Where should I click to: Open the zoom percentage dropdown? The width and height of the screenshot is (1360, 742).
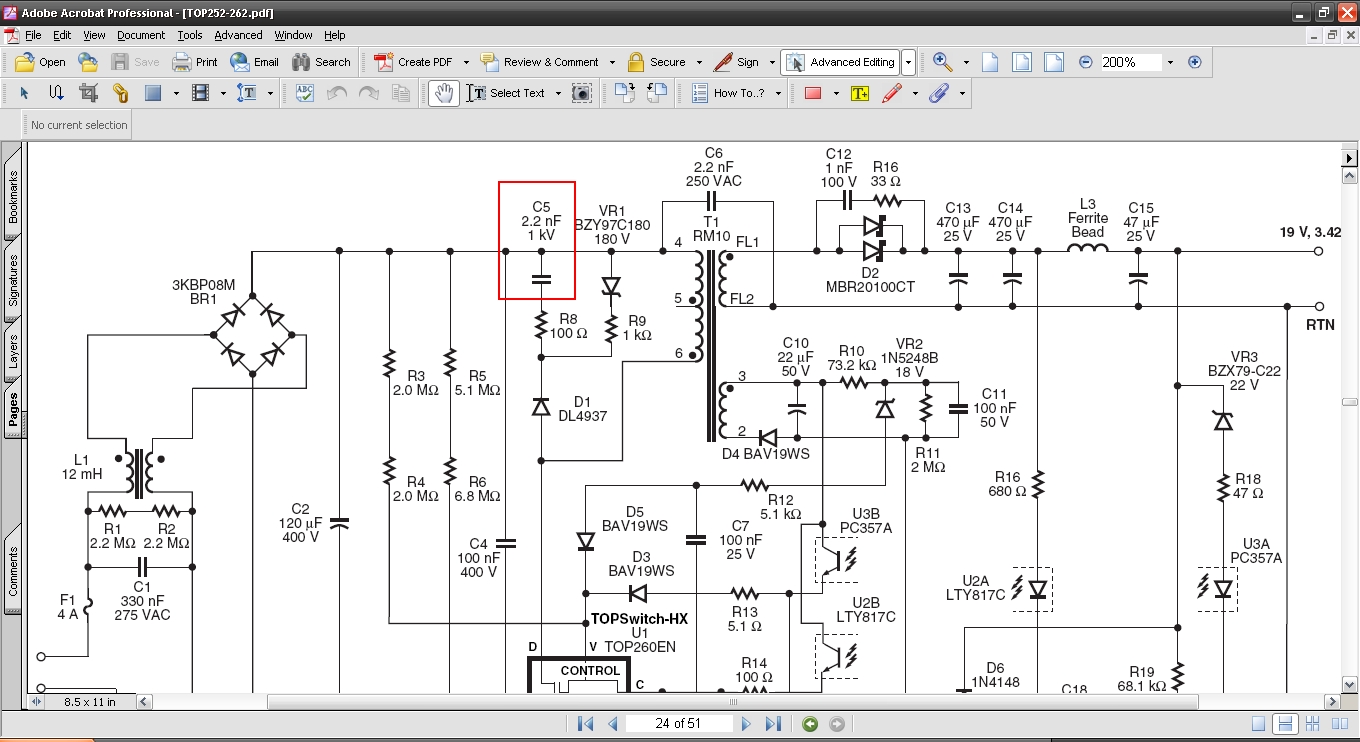[x=1169, y=62]
